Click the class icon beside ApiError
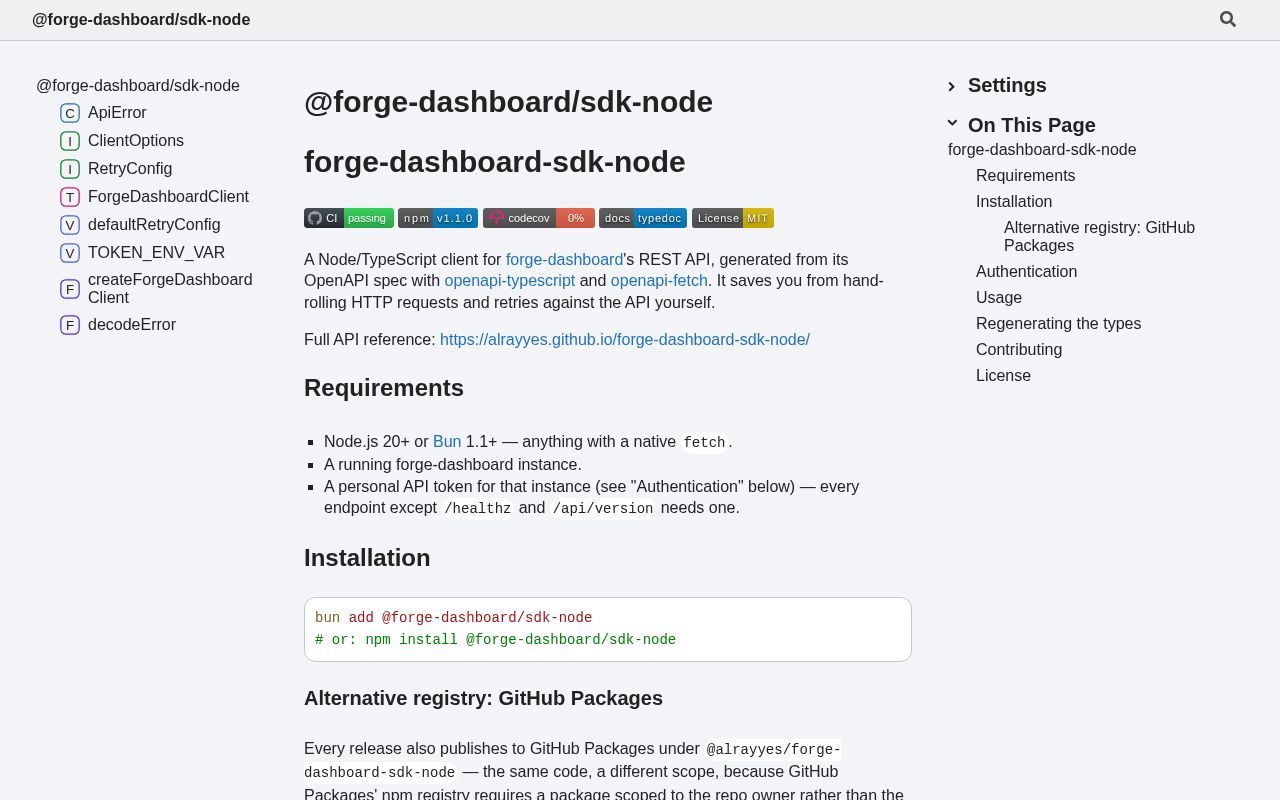1280x800 pixels. pyautogui.click(x=70, y=113)
